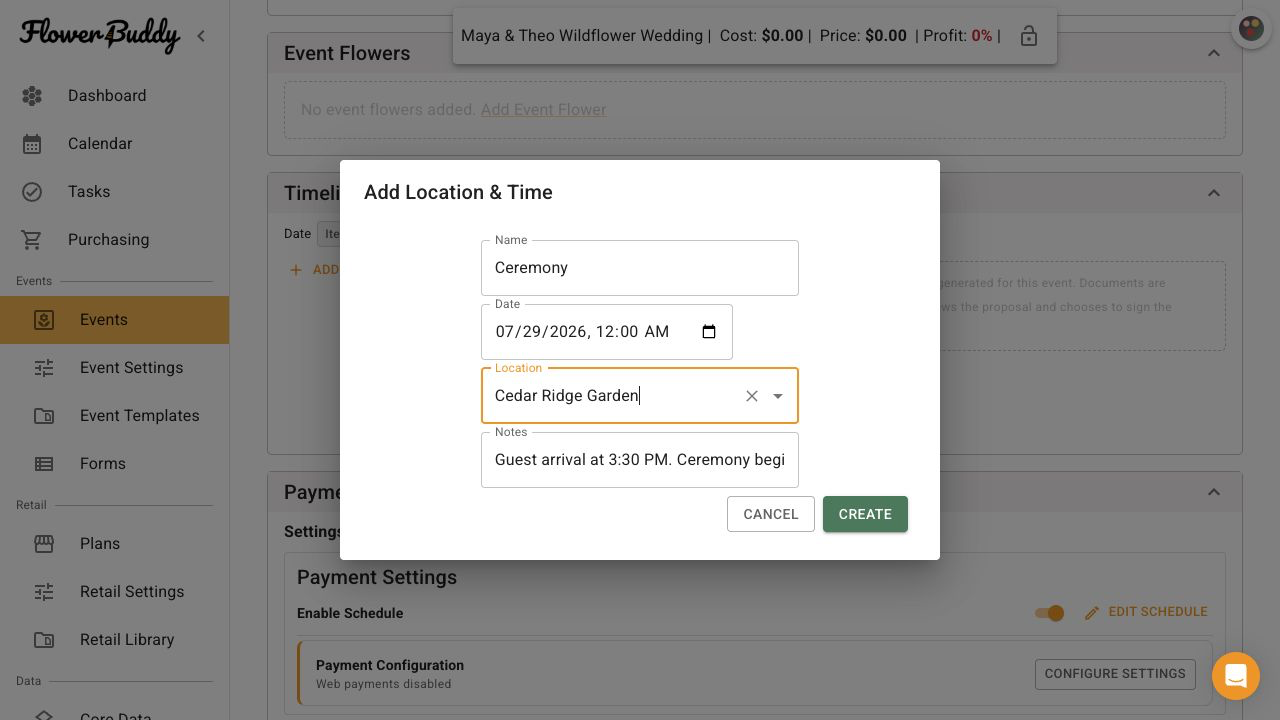This screenshot has height=720, width=1280.
Task: Open the chat support bubble
Action: [1236, 676]
